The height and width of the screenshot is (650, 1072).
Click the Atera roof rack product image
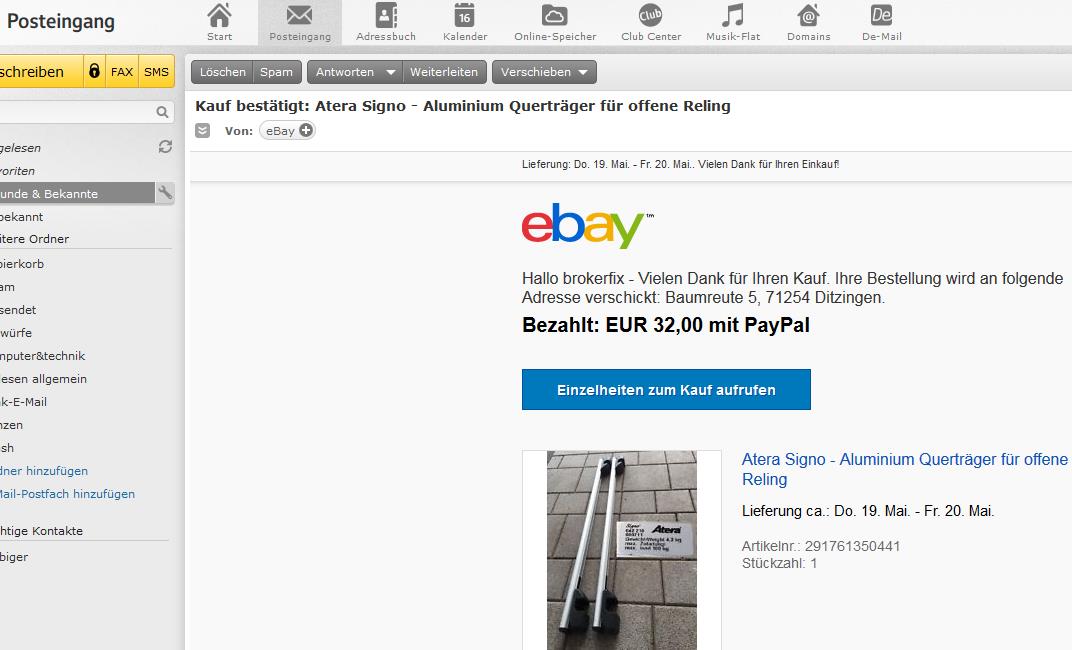pyautogui.click(x=621, y=550)
